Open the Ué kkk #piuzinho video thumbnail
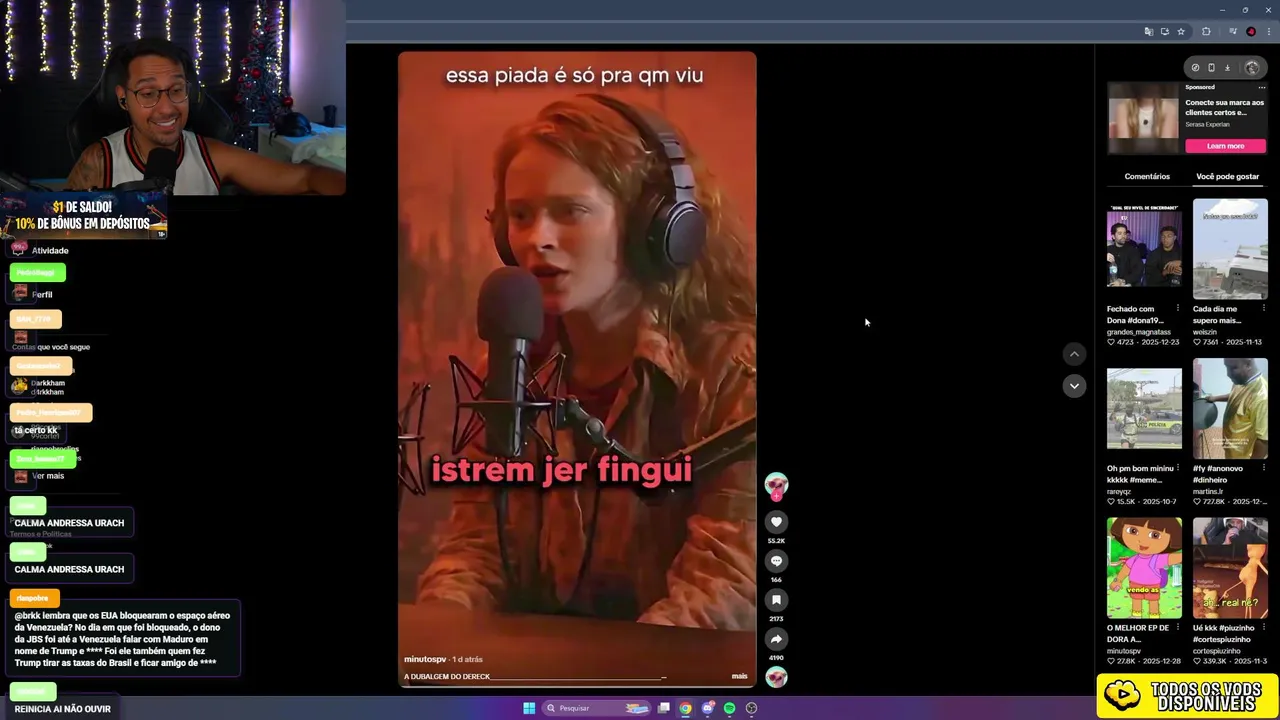The height and width of the screenshot is (720, 1280). tap(1230, 567)
